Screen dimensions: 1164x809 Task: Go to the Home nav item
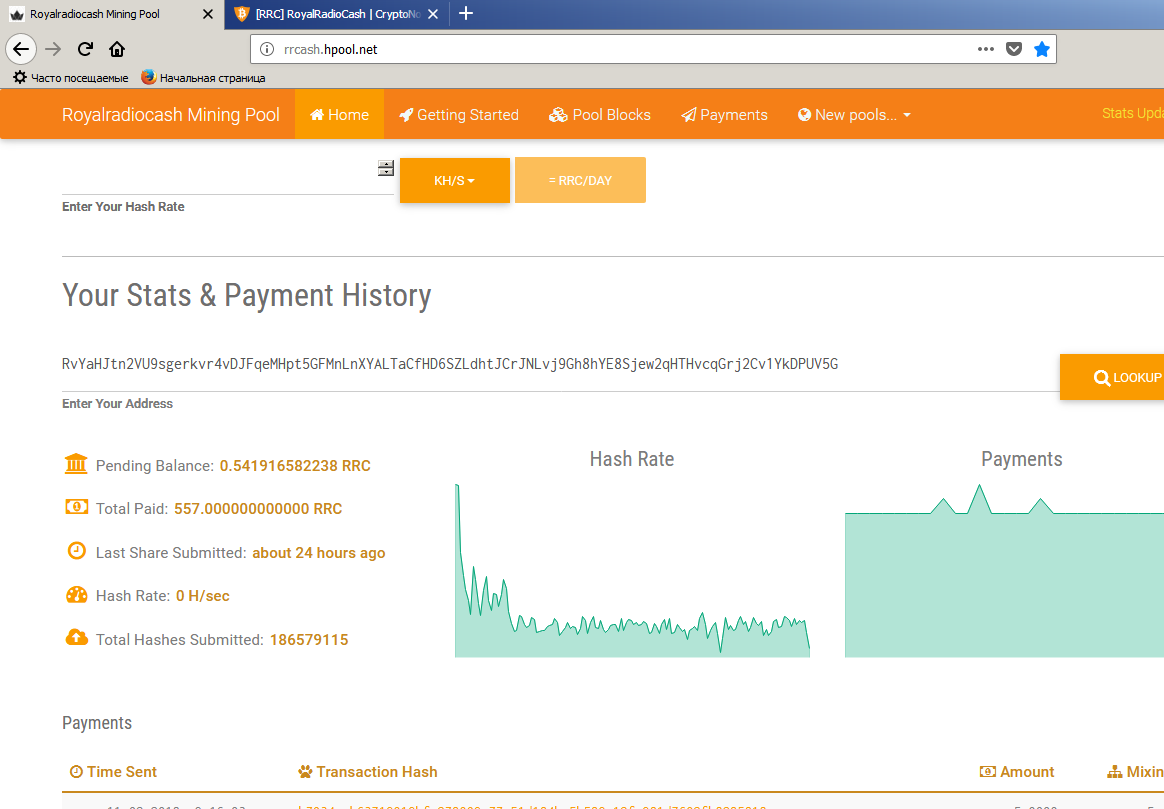point(339,114)
